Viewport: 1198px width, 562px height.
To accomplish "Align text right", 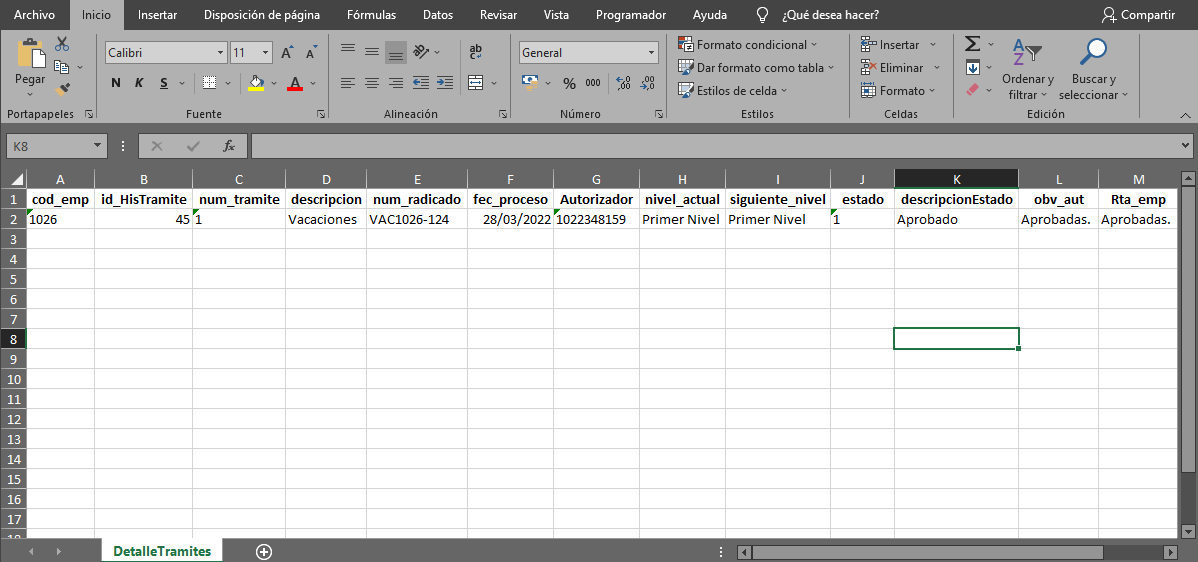I will [396, 82].
